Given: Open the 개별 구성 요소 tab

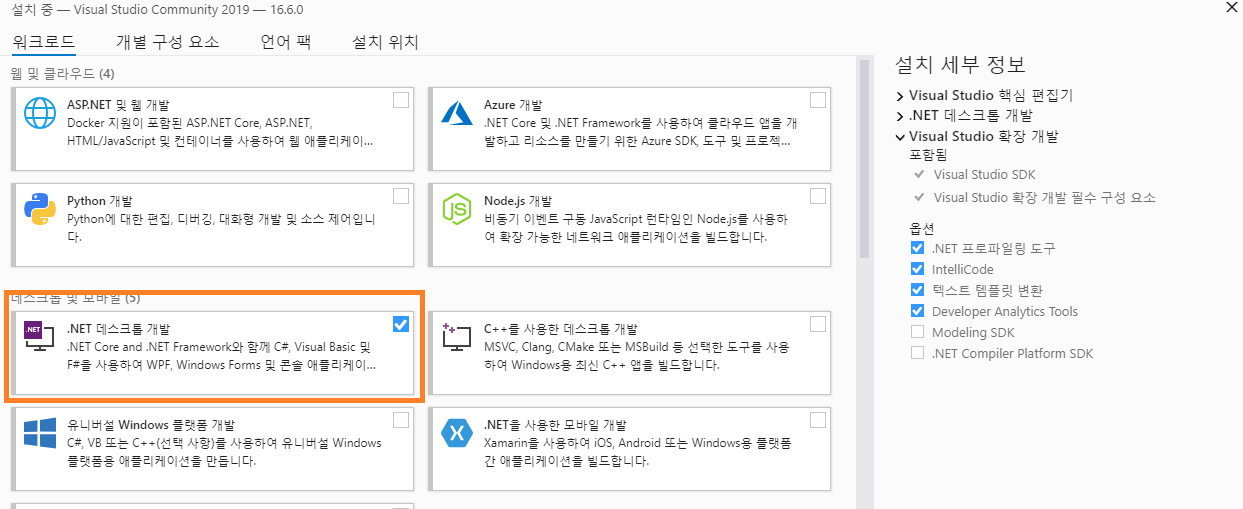Looking at the screenshot, I should (x=167, y=42).
